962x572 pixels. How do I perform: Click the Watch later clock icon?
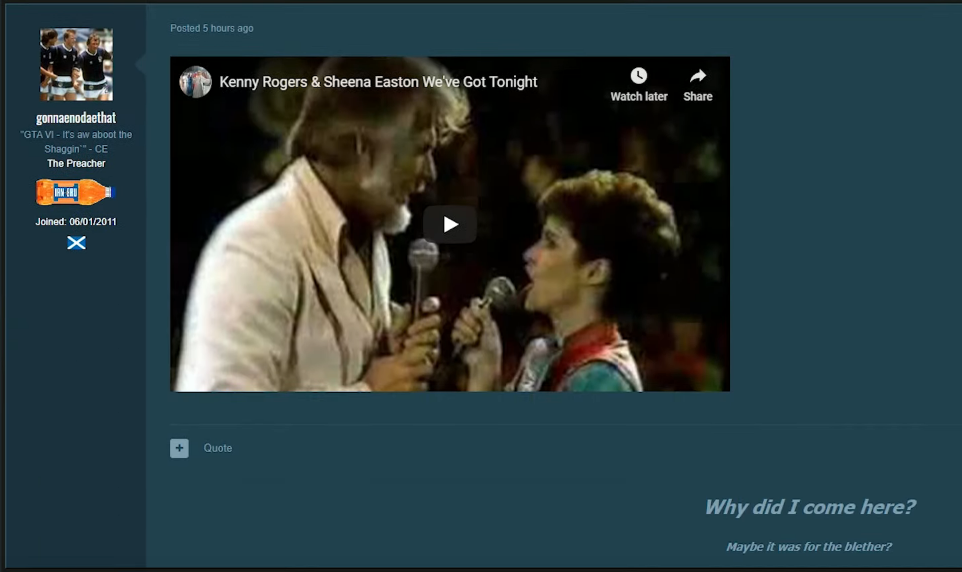(x=639, y=76)
